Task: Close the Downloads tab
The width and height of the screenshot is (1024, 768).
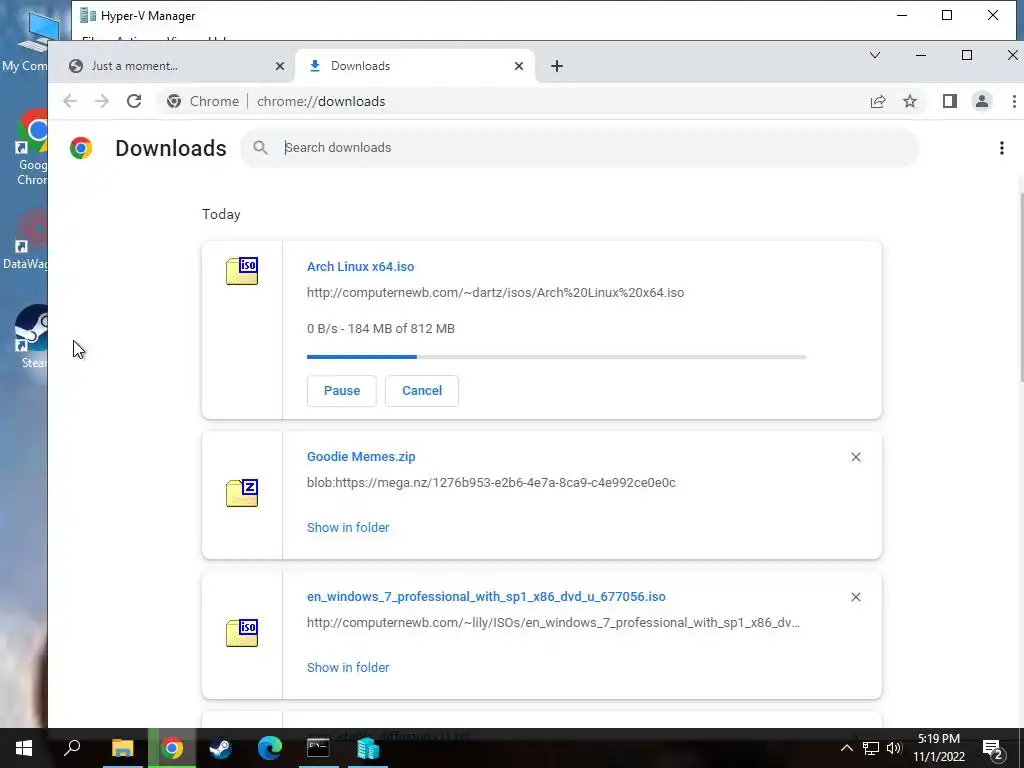Action: tap(519, 66)
